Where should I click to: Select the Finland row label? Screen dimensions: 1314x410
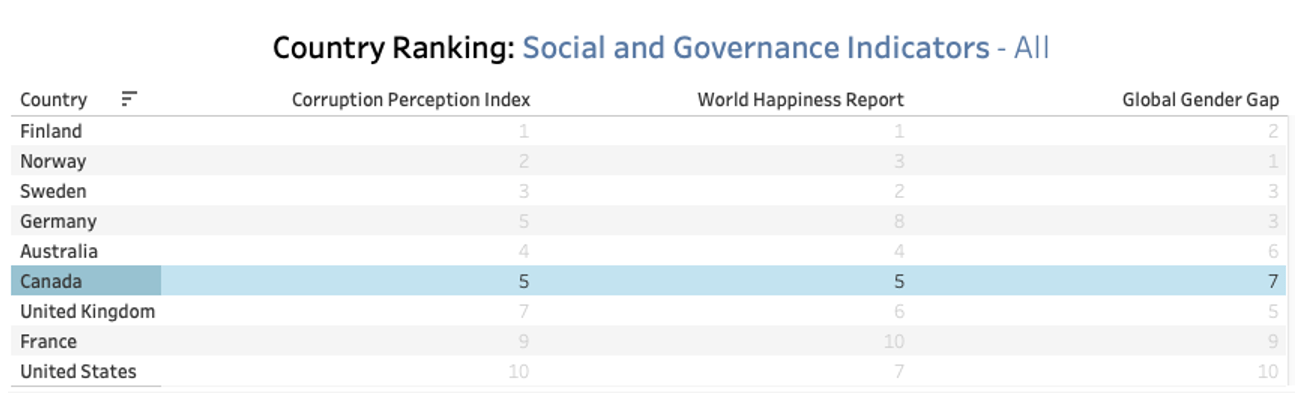click(51, 131)
